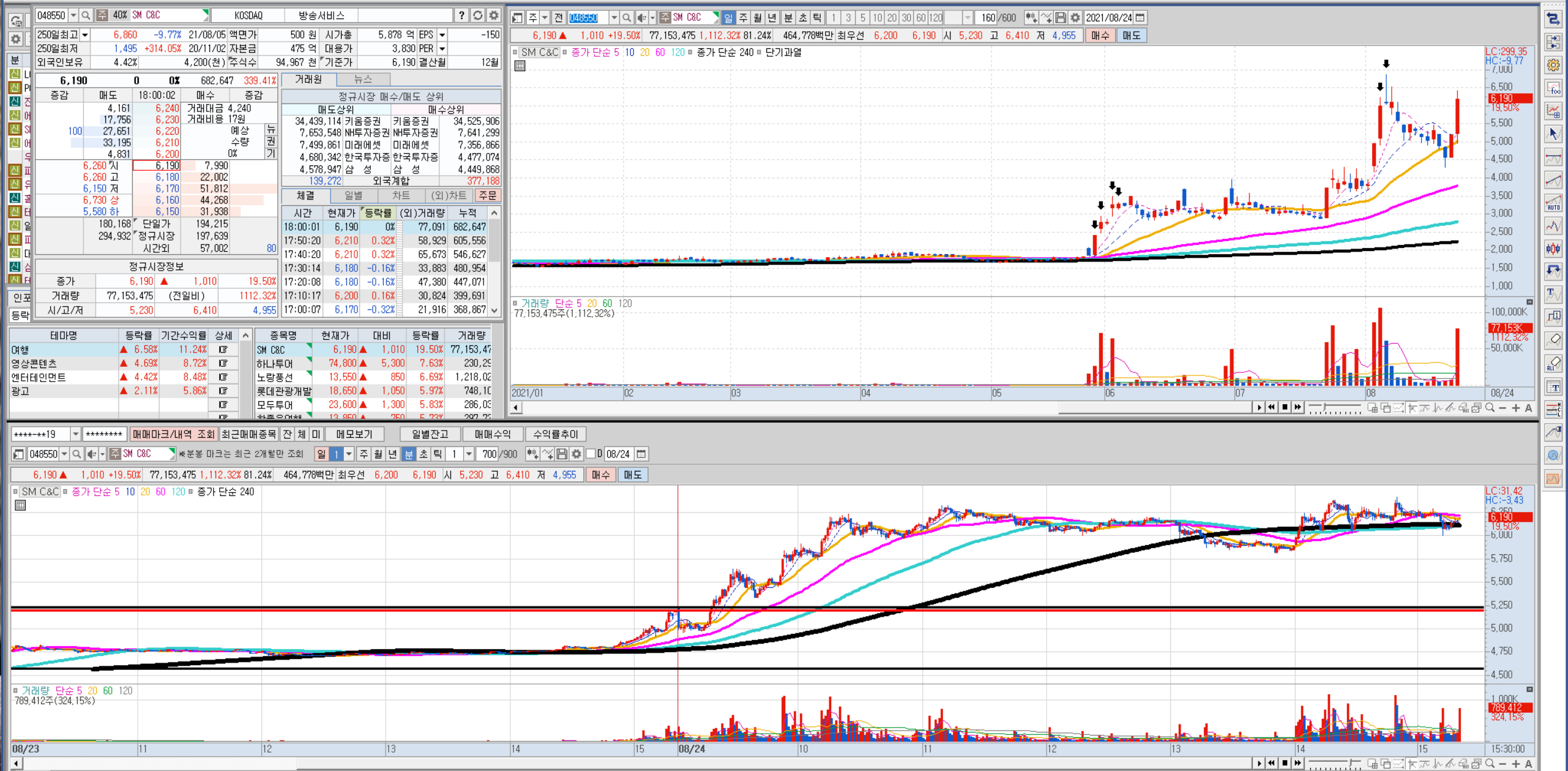Viewport: 1568px width, 771px height.
Task: Toggle the yearly 년 period in the lower chart toolbar
Action: (x=393, y=454)
